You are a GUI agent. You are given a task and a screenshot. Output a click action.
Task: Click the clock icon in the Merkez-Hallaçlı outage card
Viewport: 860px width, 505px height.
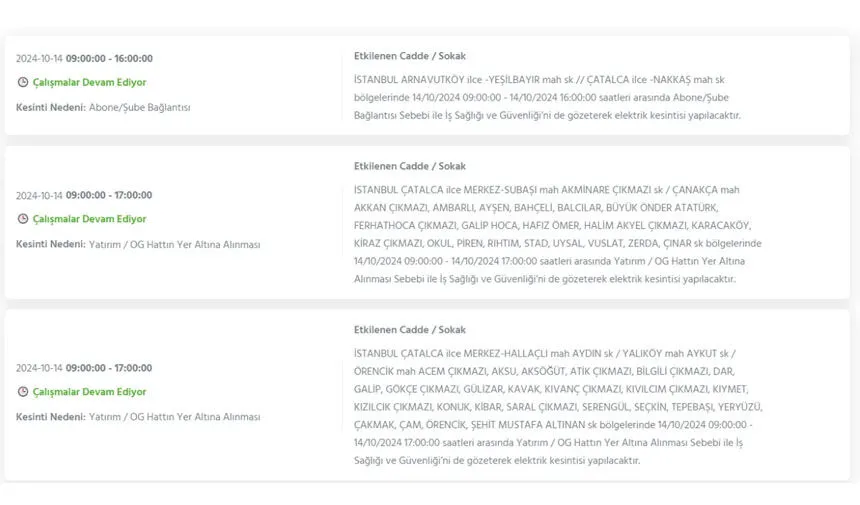(x=22, y=392)
